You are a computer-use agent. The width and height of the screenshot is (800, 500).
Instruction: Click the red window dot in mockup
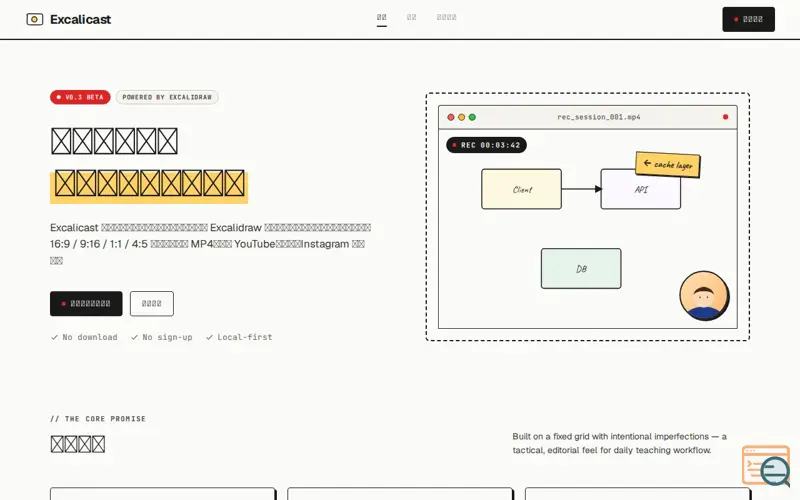click(451, 117)
